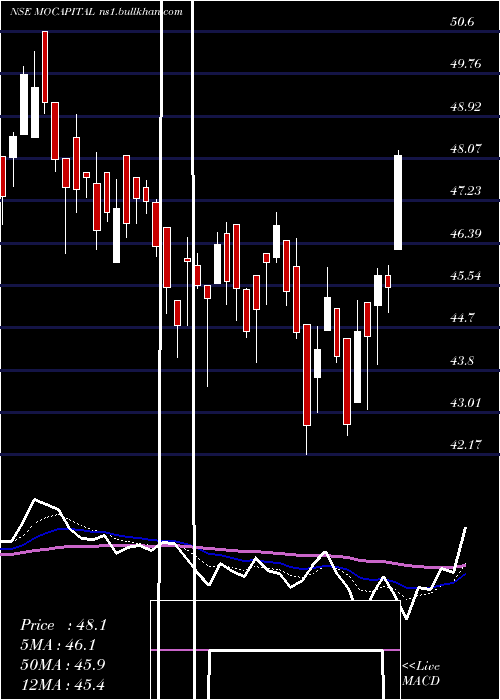
Task: Click the latest tall white candlestick near 48.07
Action: 398,202
